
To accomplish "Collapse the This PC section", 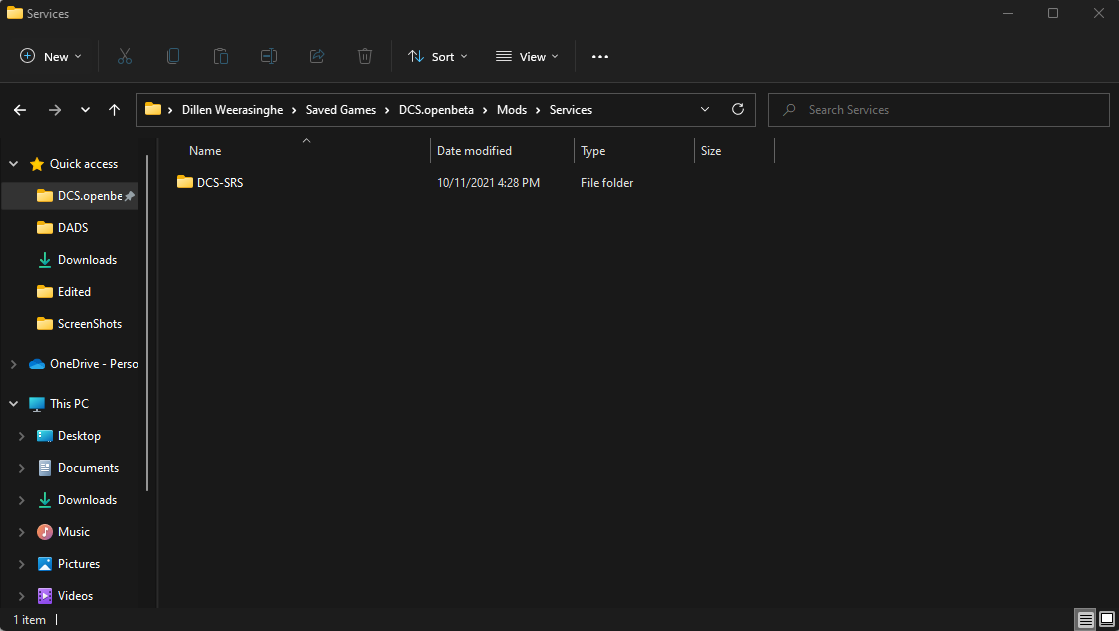I will pyautogui.click(x=14, y=403).
